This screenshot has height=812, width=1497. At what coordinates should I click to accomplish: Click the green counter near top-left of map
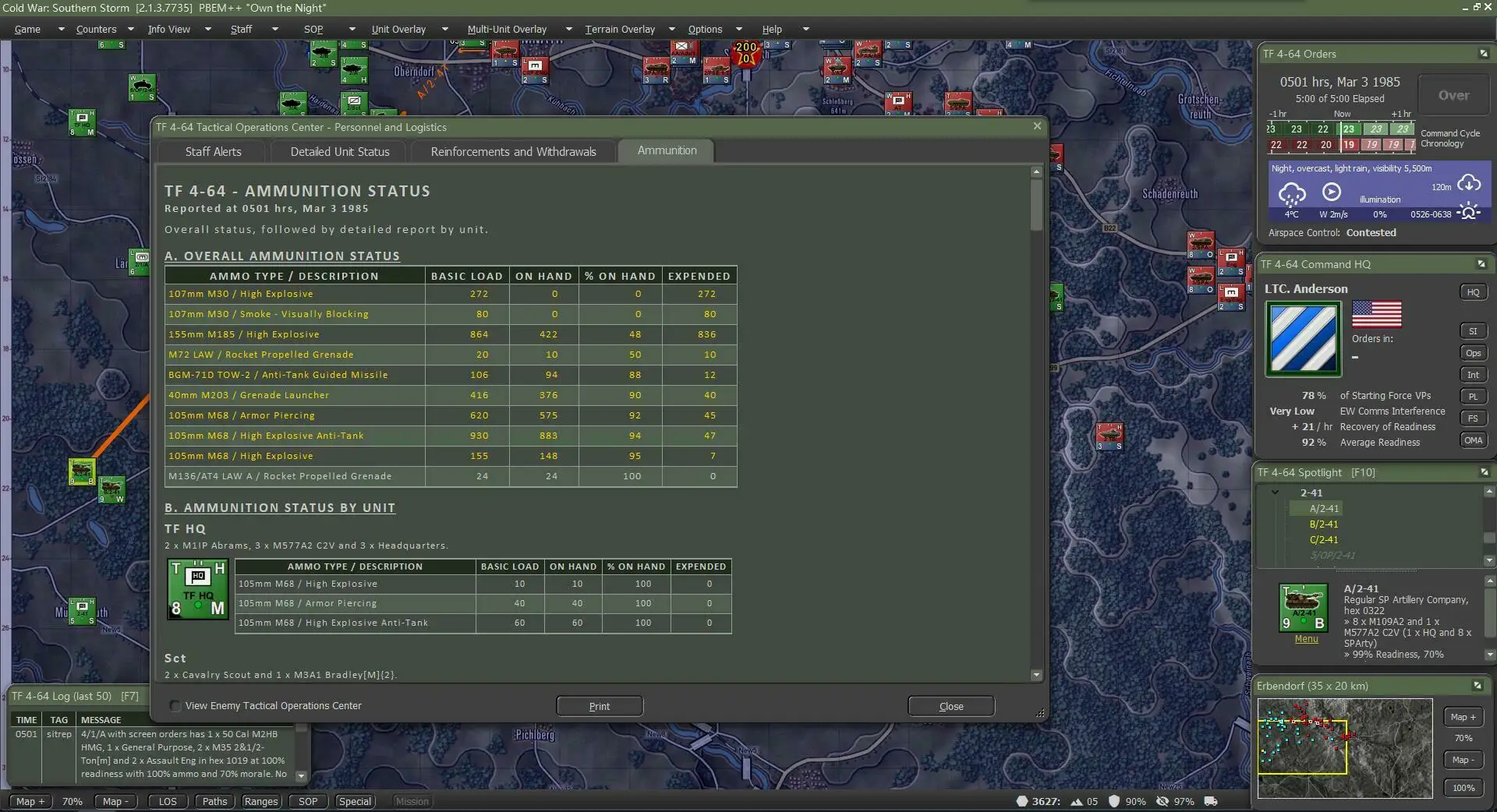coord(142,87)
